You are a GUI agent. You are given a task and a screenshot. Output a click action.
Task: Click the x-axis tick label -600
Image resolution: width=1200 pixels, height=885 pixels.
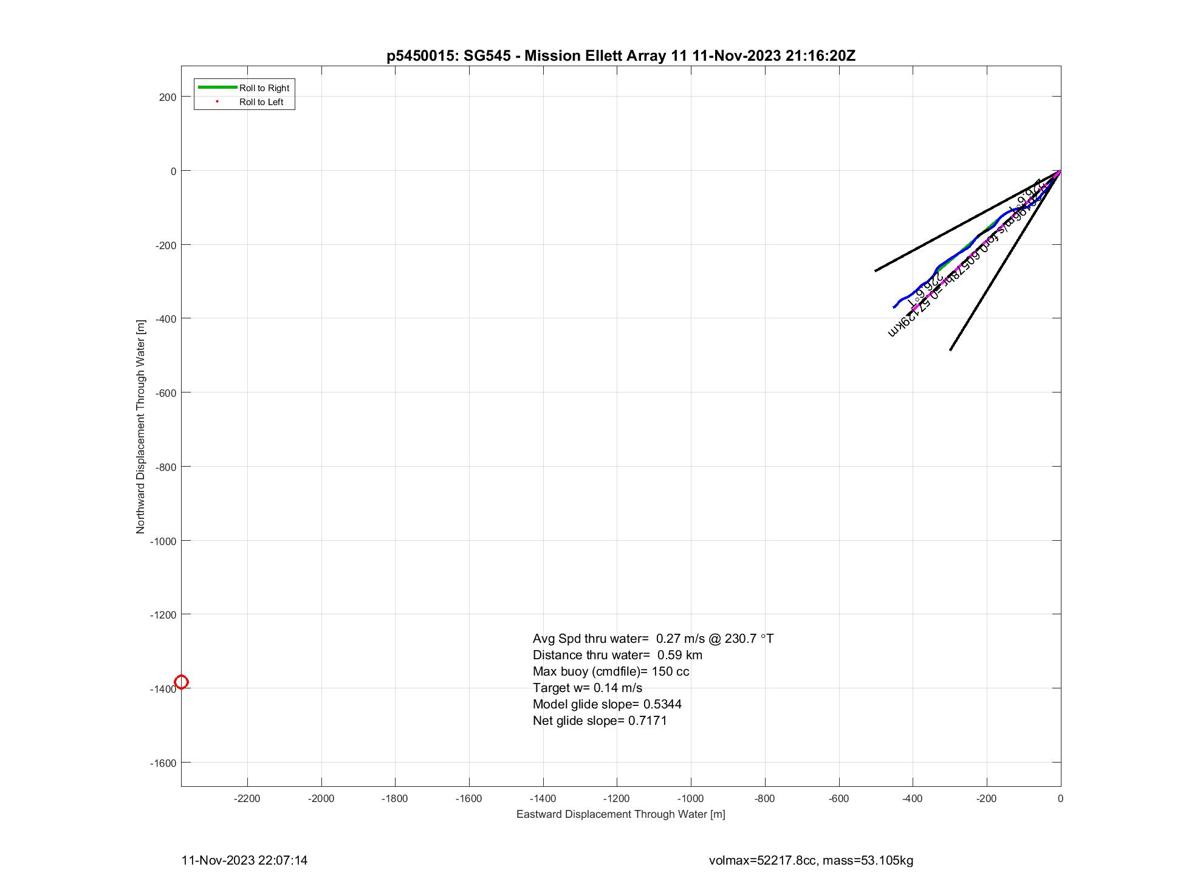tap(839, 799)
